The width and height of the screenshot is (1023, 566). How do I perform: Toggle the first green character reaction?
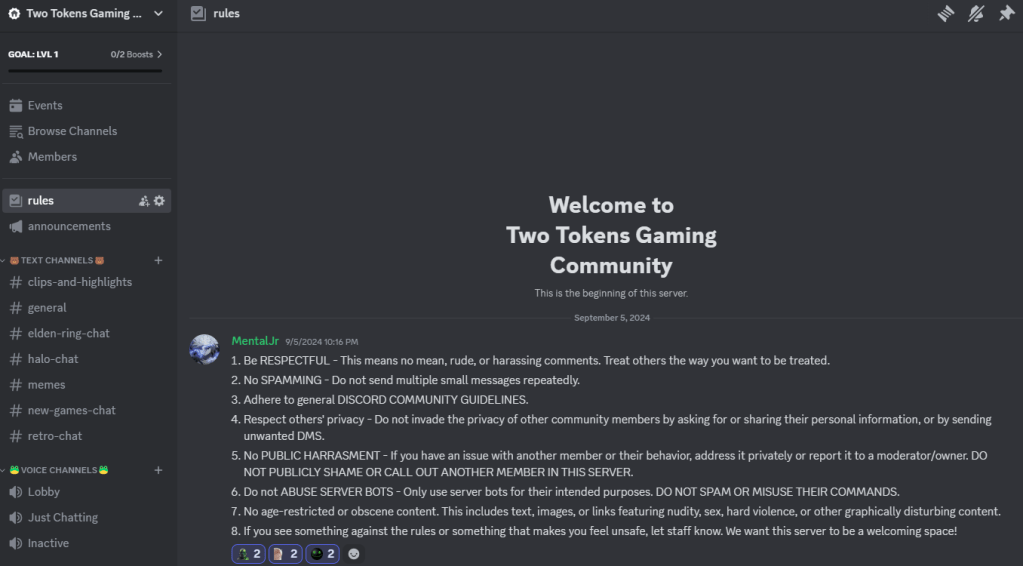tap(248, 553)
